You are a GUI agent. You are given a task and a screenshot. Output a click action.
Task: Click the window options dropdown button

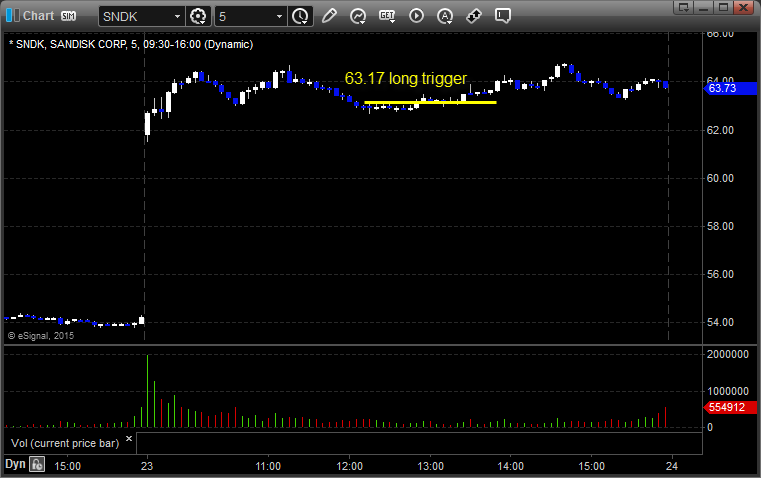click(x=684, y=7)
